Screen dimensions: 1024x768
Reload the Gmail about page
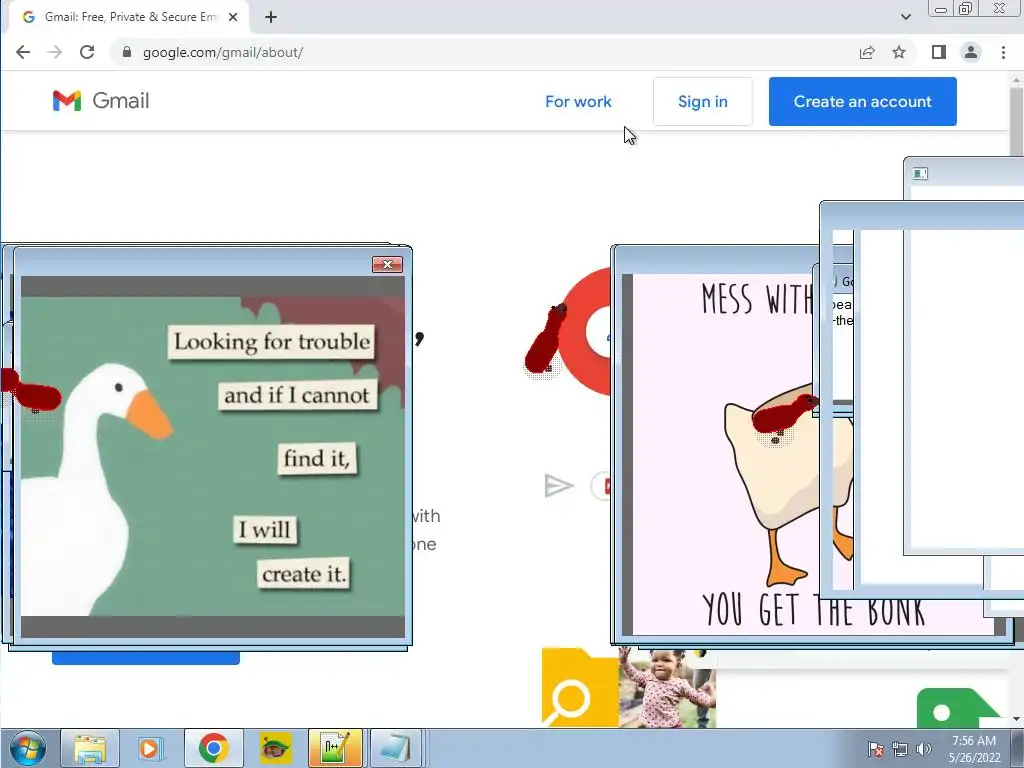(x=87, y=52)
